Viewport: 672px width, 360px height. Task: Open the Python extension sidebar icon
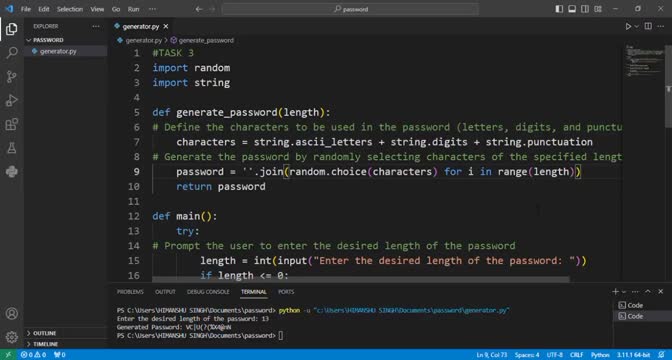coord(12,172)
